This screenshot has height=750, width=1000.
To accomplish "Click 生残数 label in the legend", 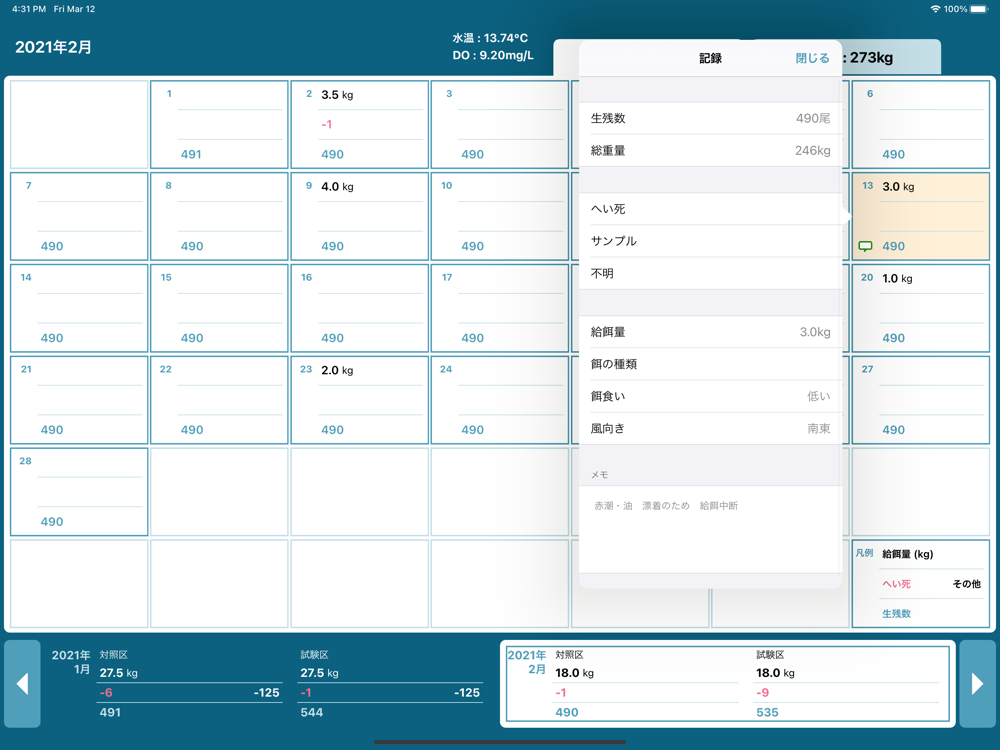I will click(896, 614).
